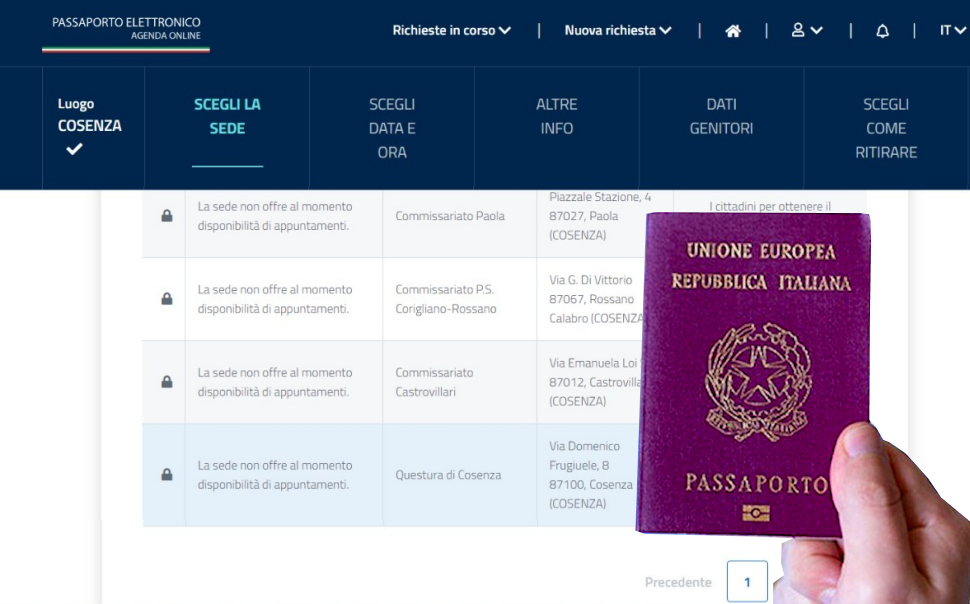Click the home icon in top navigation
Screen dimensions: 970x604
(733, 31)
